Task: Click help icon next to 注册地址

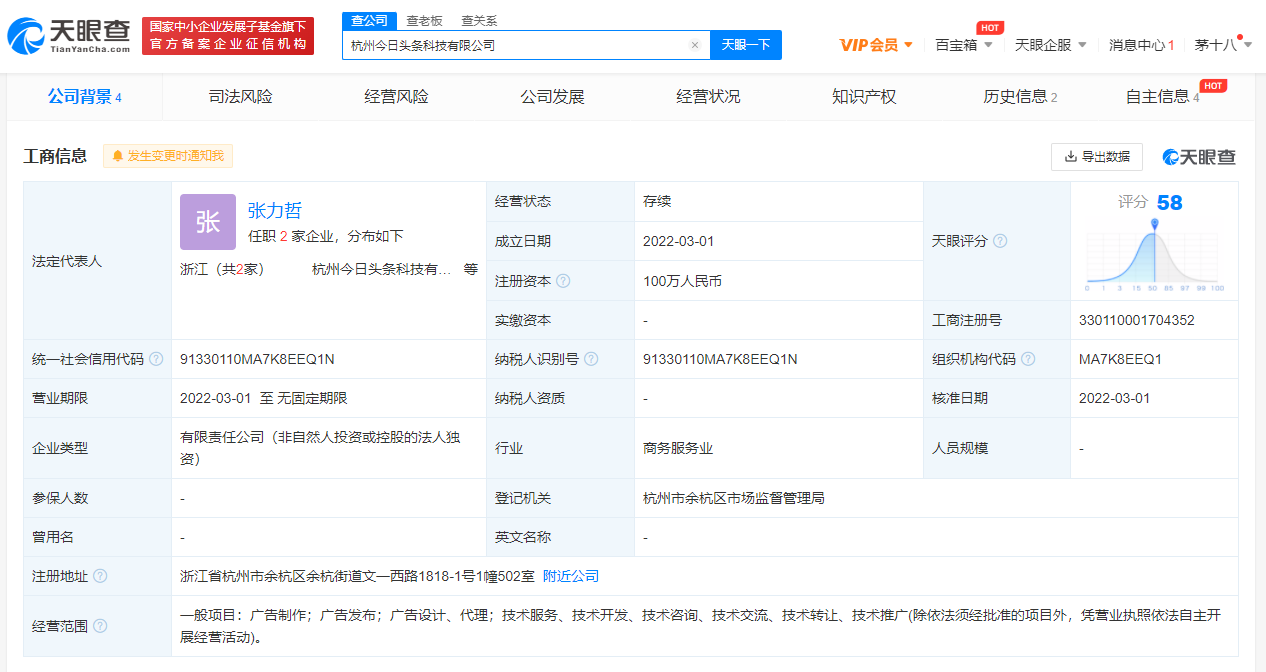Action: coord(100,576)
